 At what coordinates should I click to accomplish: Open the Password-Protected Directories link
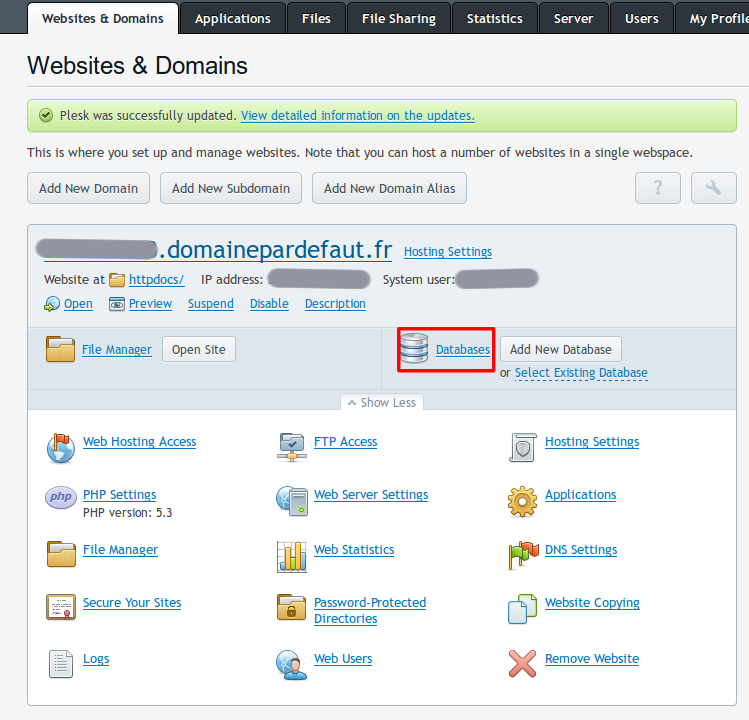tap(370, 611)
